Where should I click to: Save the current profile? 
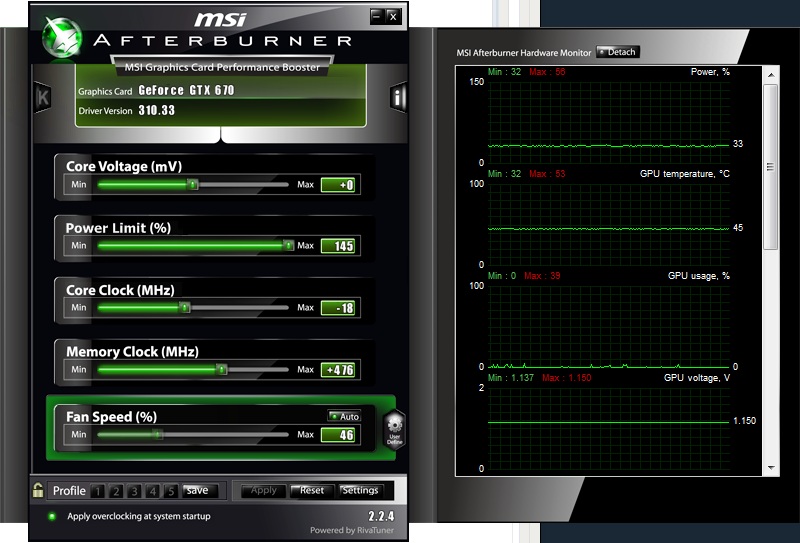pos(199,490)
